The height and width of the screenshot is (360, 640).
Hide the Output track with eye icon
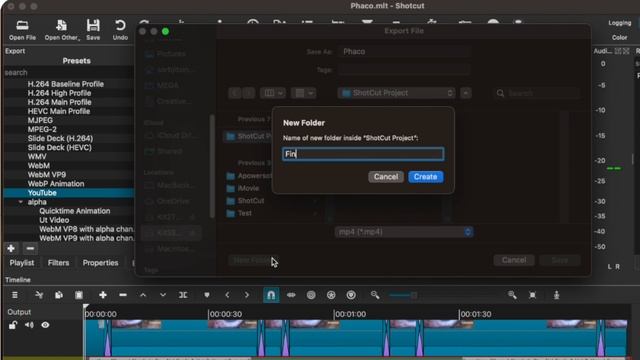click(x=45, y=325)
